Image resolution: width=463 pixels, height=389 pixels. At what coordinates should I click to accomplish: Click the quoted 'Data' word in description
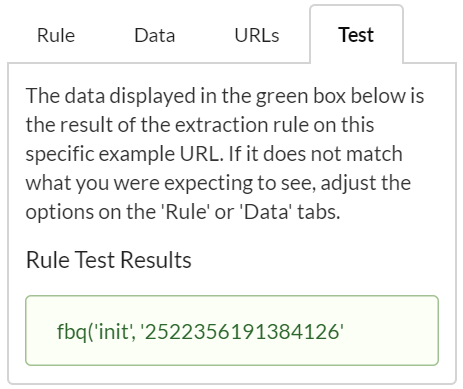click(x=266, y=212)
